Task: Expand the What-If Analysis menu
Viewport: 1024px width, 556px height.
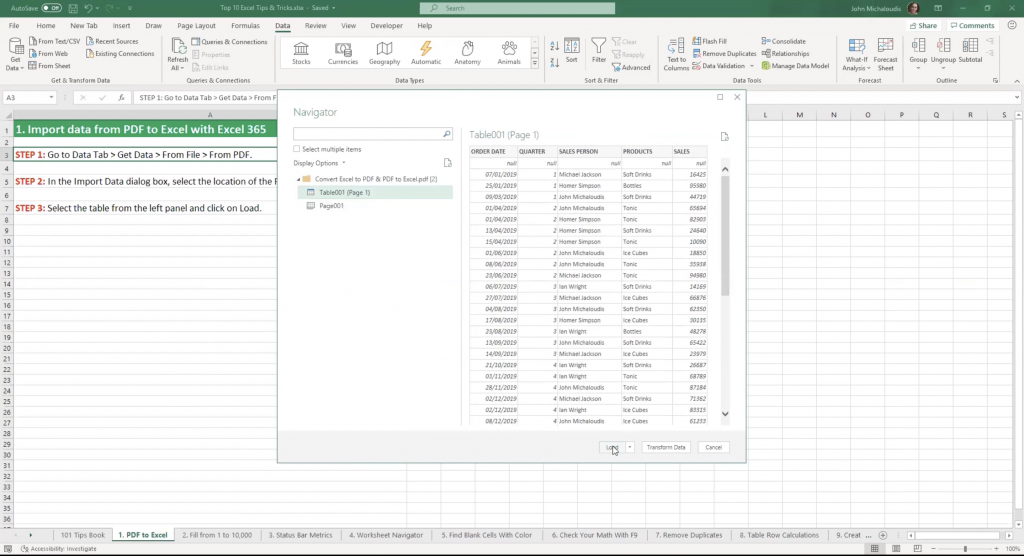Action: point(856,55)
